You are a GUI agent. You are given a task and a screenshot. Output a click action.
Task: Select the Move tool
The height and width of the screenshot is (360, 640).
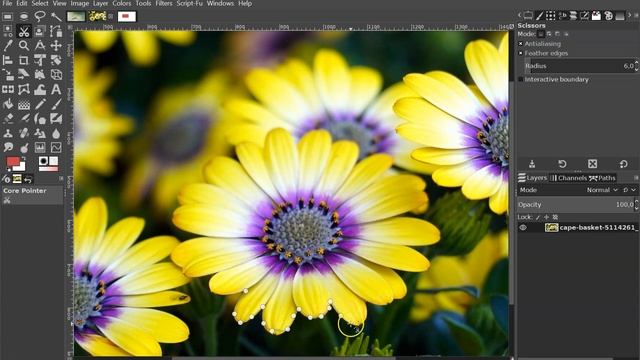click(x=56, y=46)
